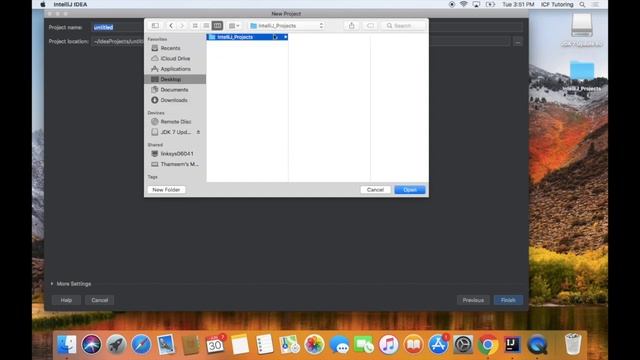Go forward in the file dialog
640x360 pixels.
[182, 26]
